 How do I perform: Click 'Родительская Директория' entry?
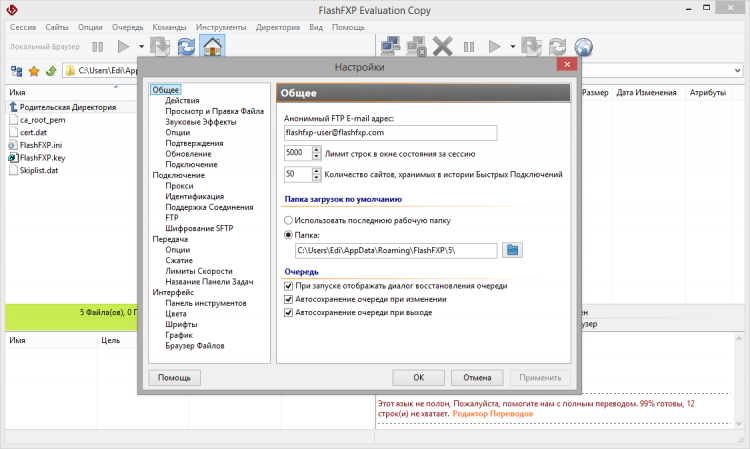pos(67,107)
